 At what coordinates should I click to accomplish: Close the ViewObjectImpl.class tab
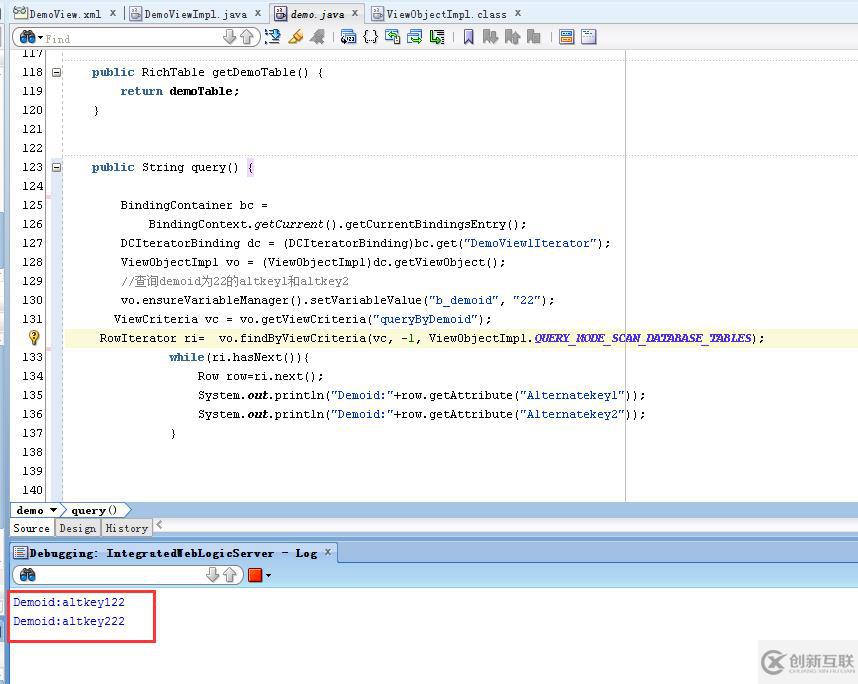[518, 13]
